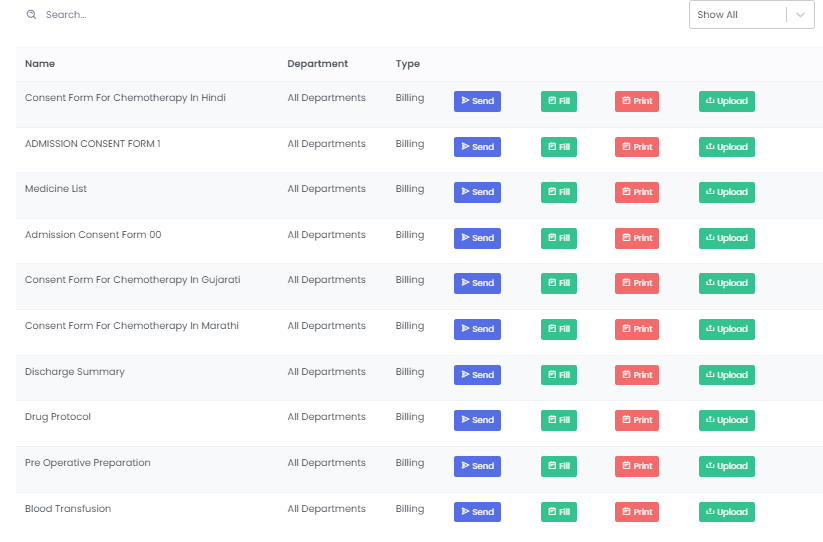Fill Chemotherapy In Gujarati consent form
Image resolution: width=823 pixels, height=542 pixels.
pyautogui.click(x=558, y=283)
